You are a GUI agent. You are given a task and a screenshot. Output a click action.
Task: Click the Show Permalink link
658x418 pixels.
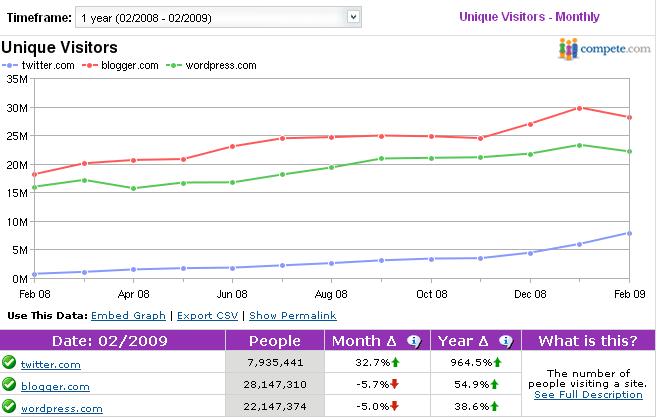pyautogui.click(x=293, y=316)
